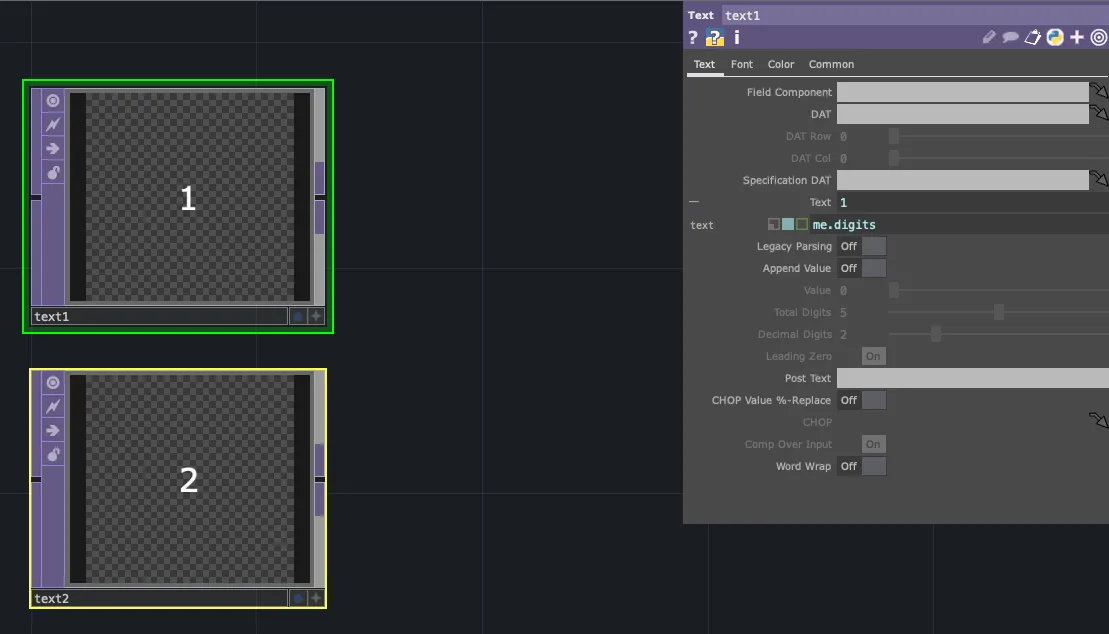This screenshot has height=634, width=1109.
Task: Click the comment bubble icon in header
Action: pos(1011,38)
